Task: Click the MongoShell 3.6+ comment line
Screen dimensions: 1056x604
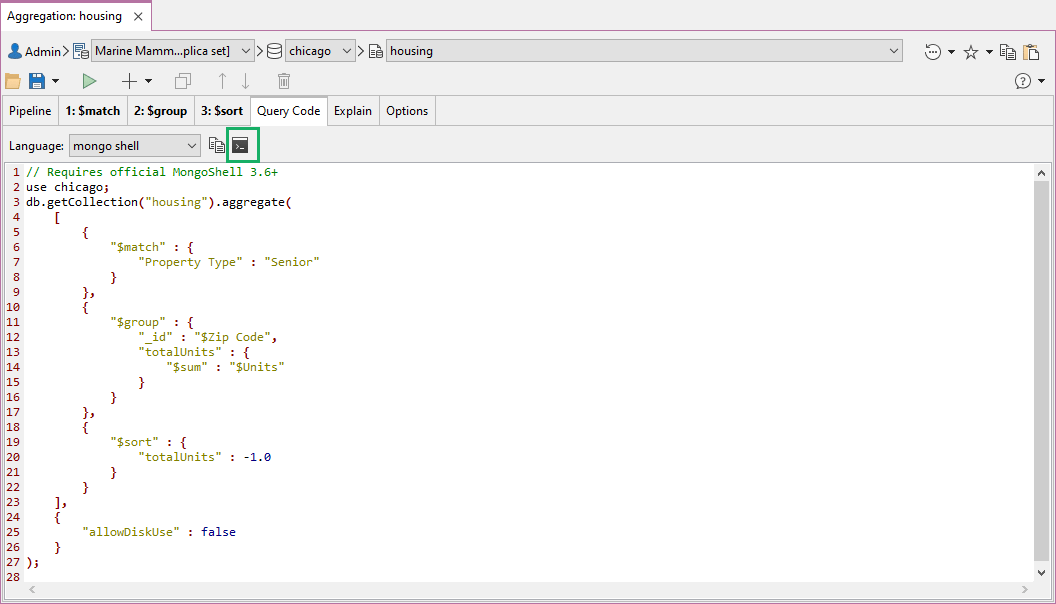Action: (152, 172)
